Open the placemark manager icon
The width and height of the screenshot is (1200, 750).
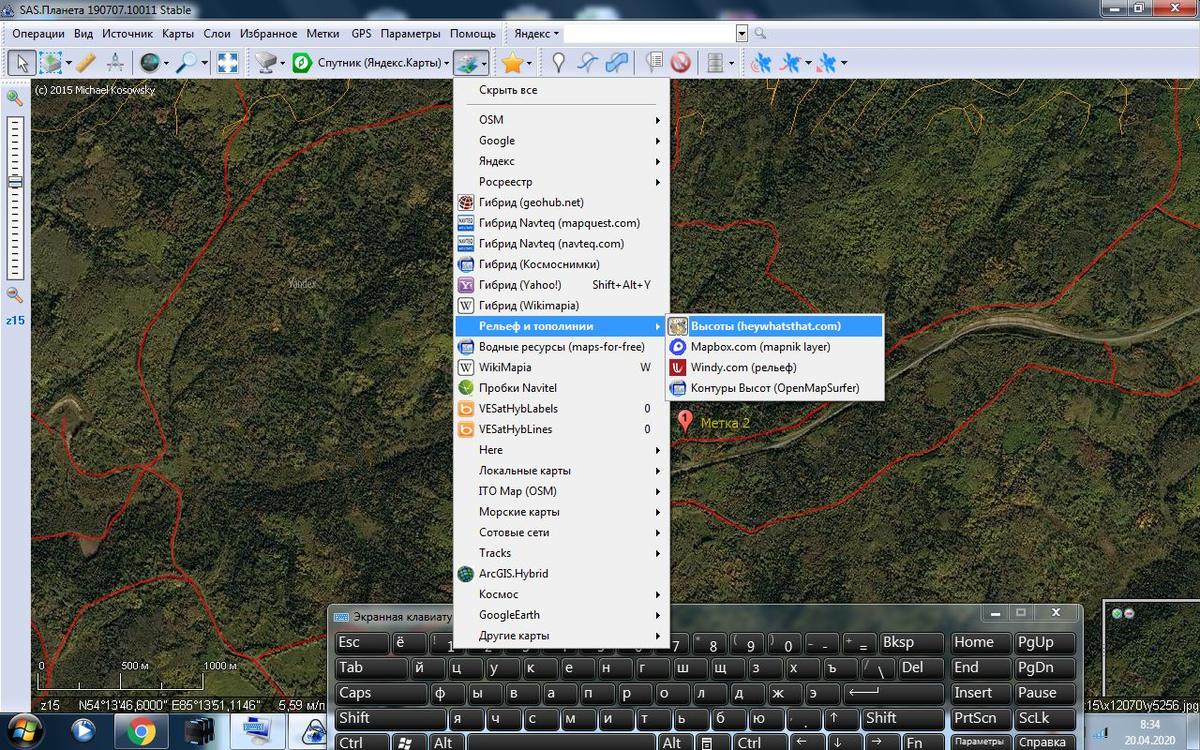(x=654, y=63)
